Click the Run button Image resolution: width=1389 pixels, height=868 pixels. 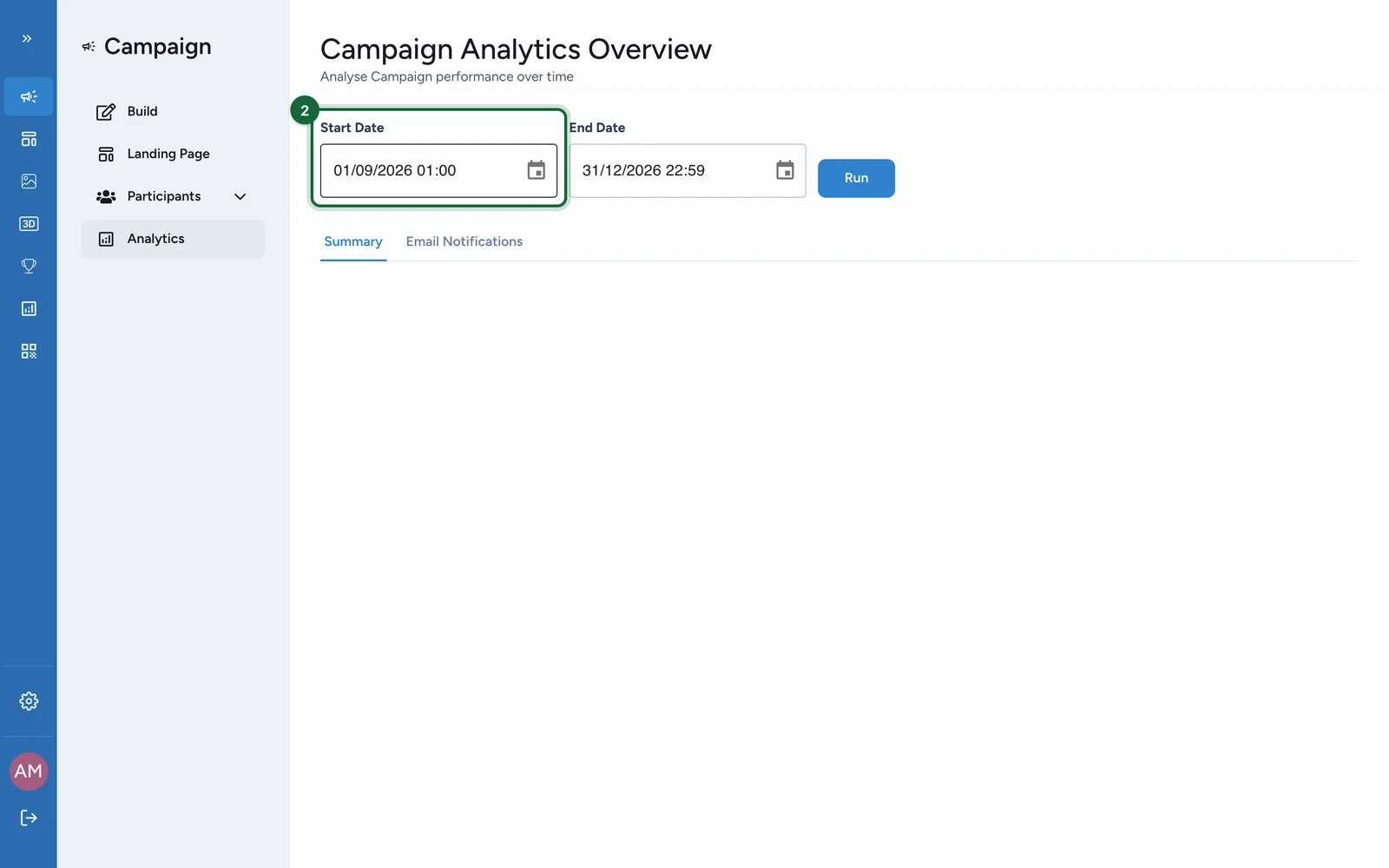coord(856,178)
